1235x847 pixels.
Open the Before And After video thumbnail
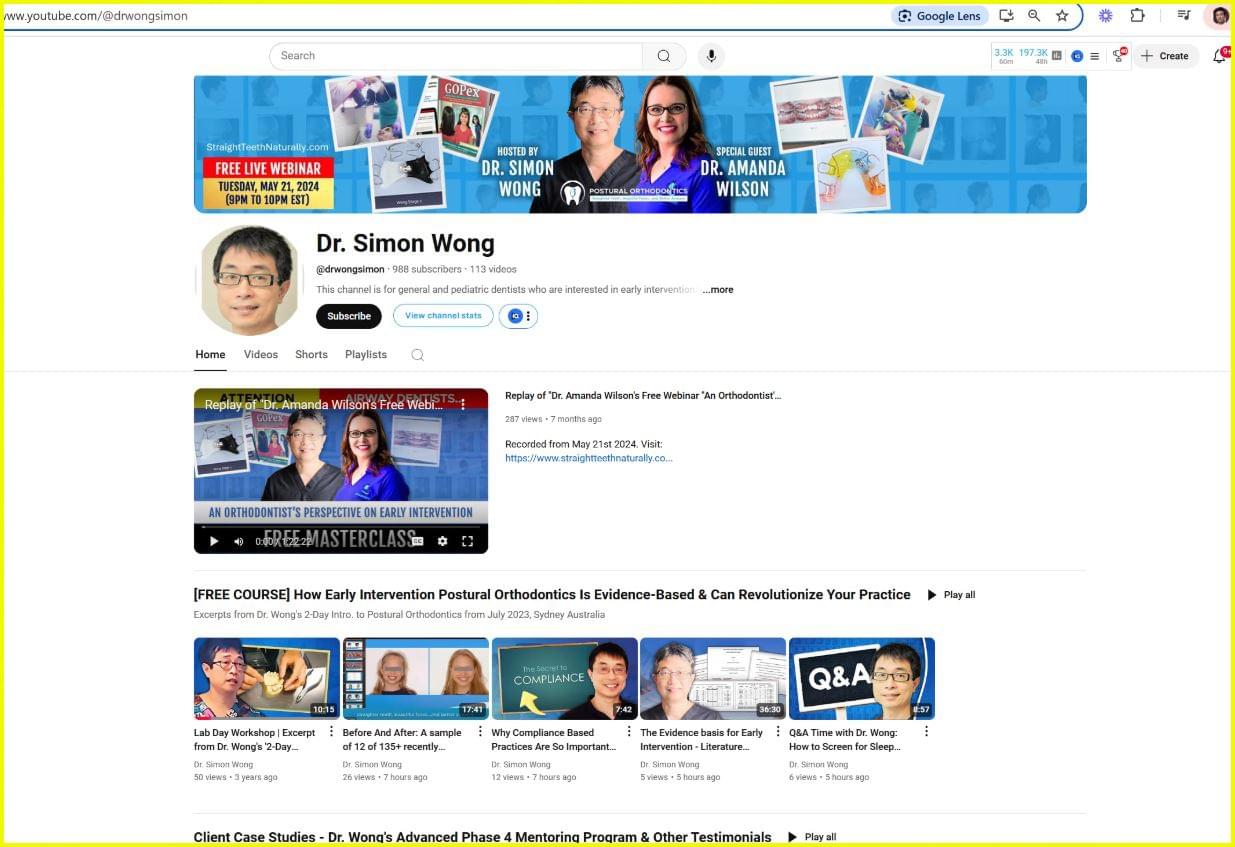[416, 679]
